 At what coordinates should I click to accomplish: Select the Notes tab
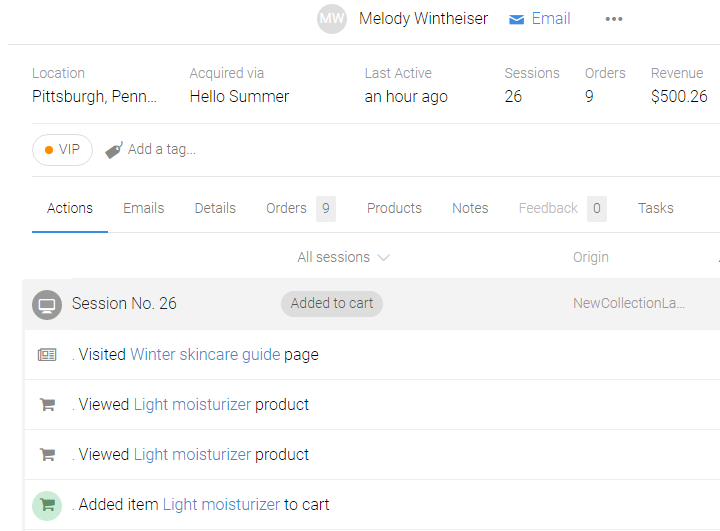(470, 208)
